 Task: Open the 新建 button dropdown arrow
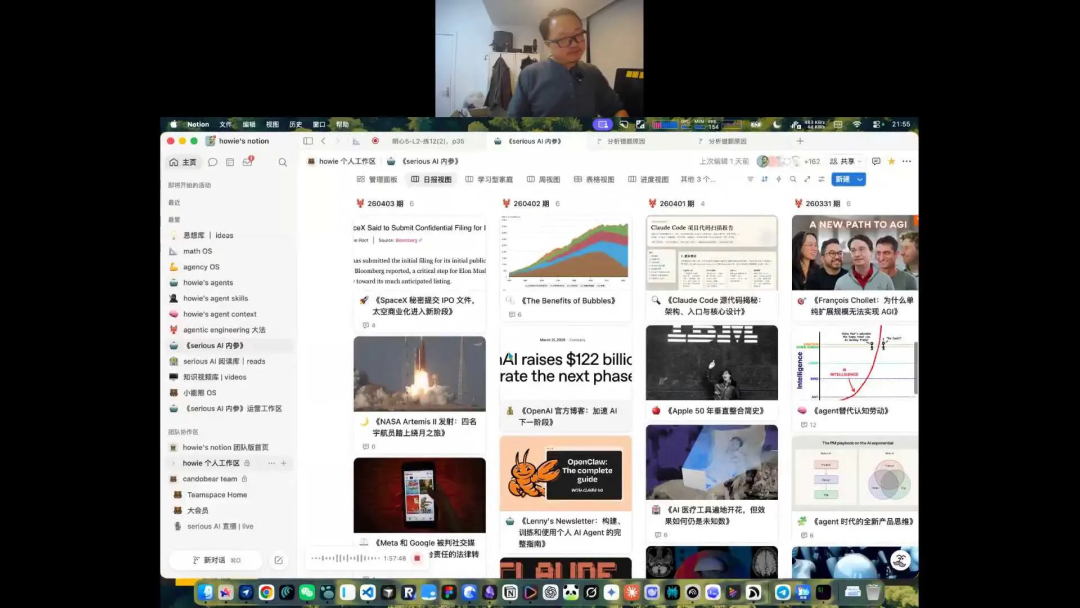(x=860, y=179)
